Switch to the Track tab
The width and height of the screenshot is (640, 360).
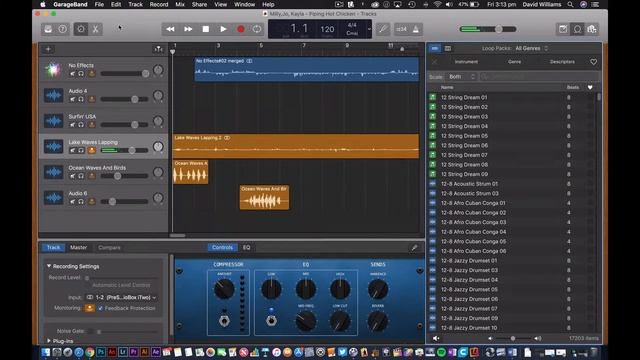[x=53, y=247]
